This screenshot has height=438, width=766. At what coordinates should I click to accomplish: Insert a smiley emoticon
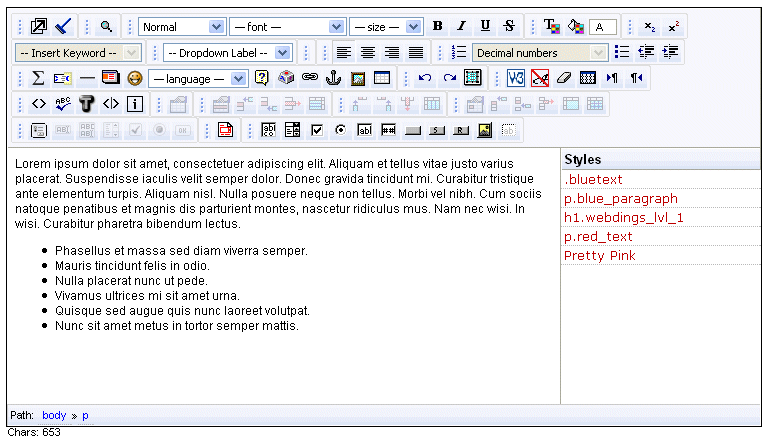(135, 78)
